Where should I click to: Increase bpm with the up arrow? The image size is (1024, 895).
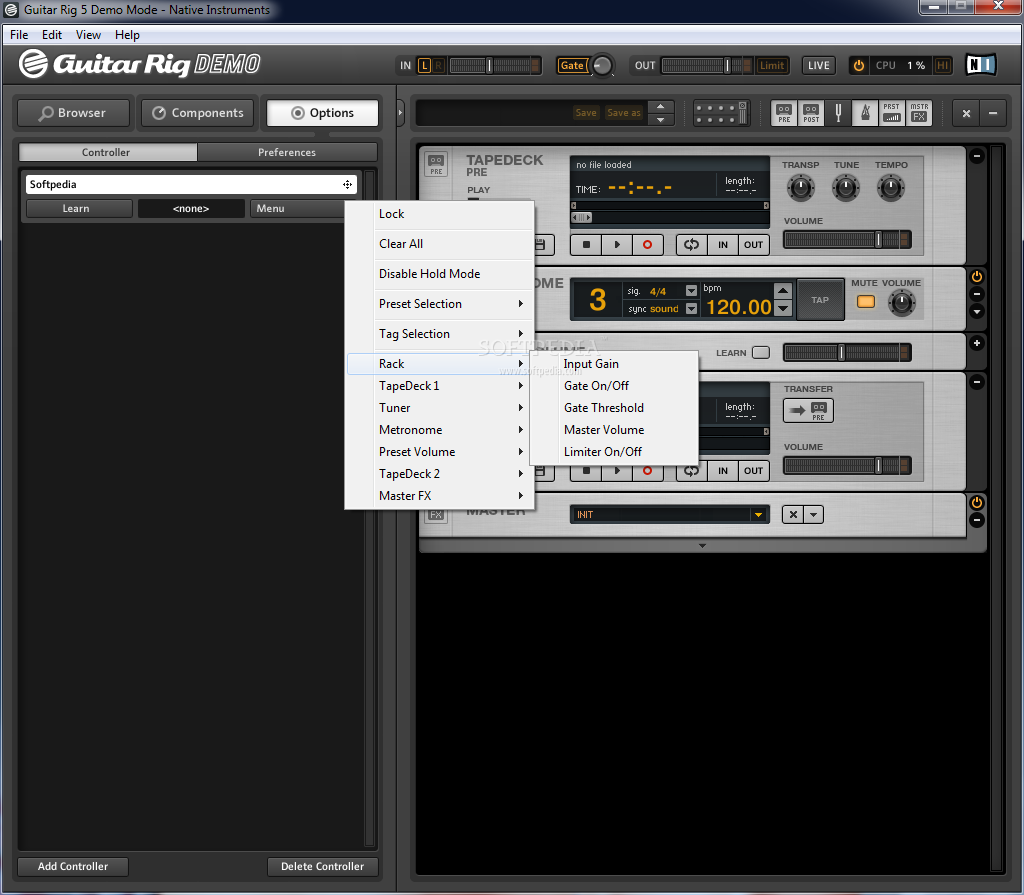point(782,290)
